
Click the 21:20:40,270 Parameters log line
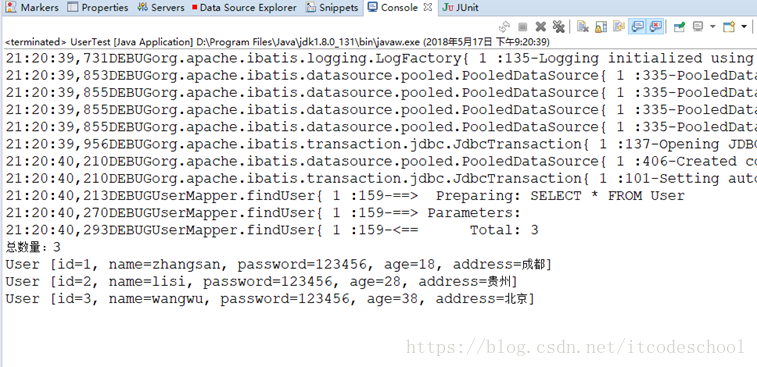(x=263, y=213)
